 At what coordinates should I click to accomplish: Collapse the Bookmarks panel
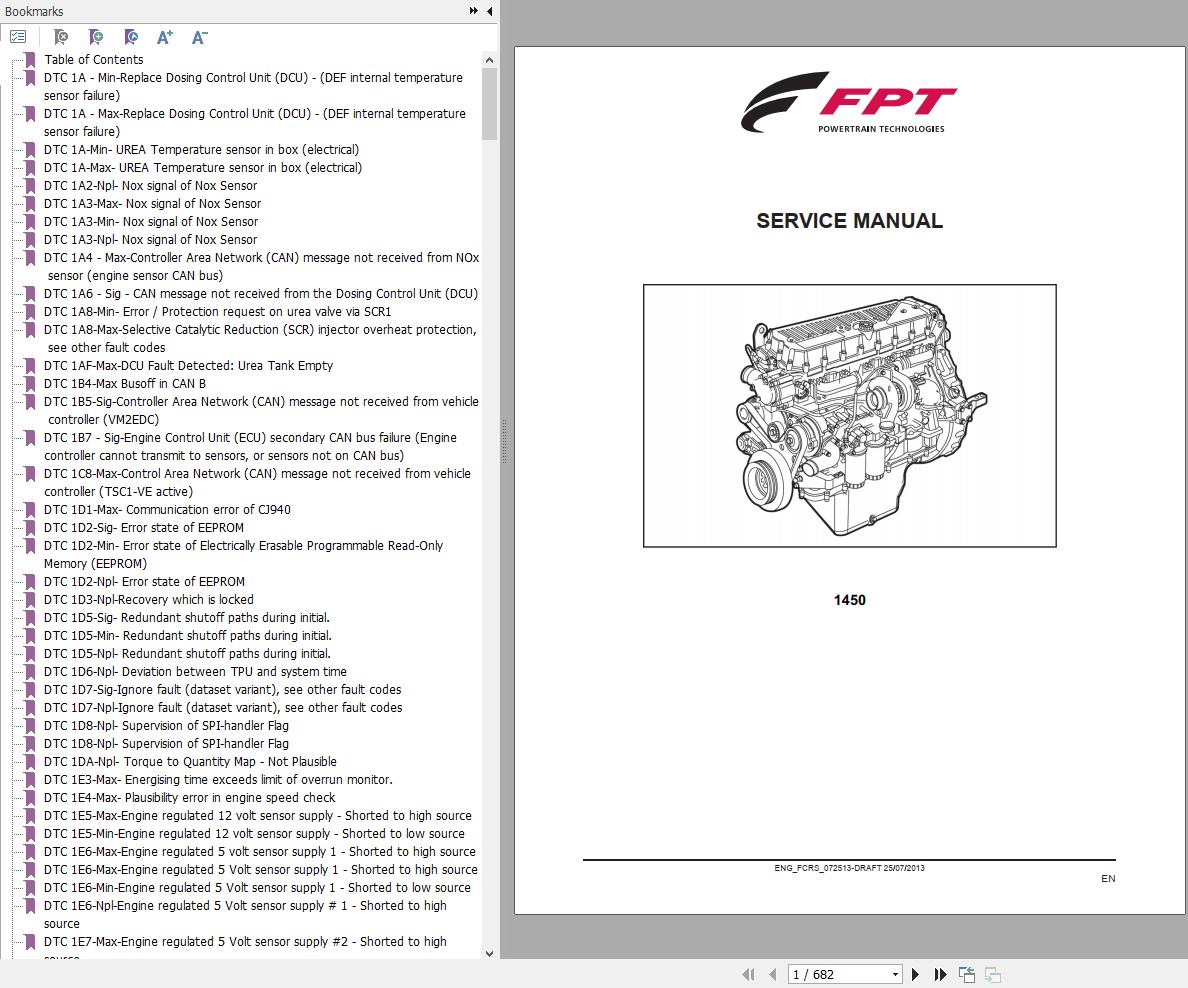click(487, 11)
